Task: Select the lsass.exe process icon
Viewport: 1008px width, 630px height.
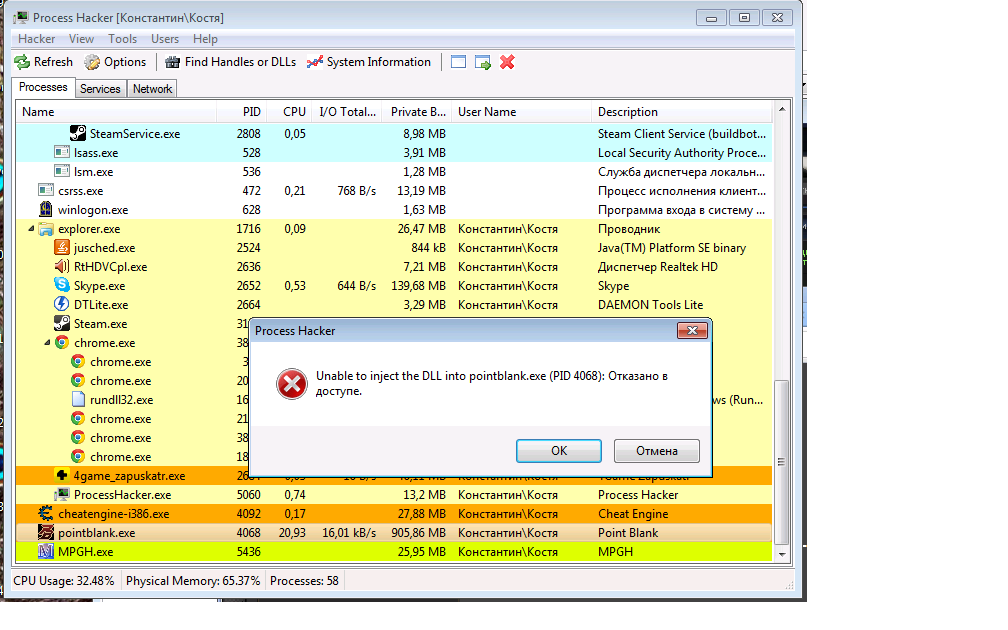Action: tap(62, 152)
